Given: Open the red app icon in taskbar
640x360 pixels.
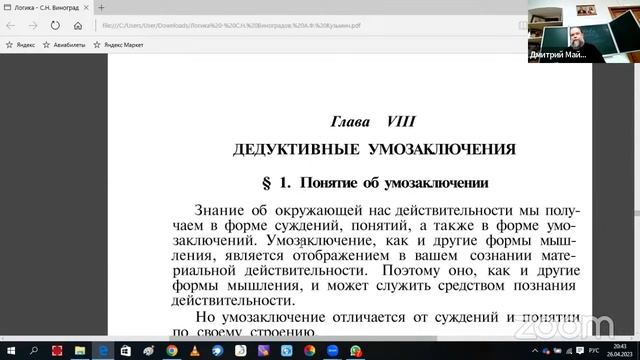Looking at the screenshot, I should [x=57, y=351].
